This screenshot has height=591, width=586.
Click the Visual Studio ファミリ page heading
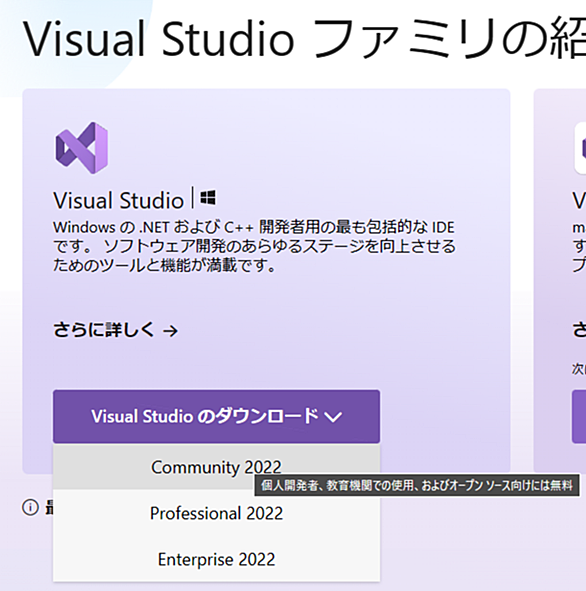pos(304,39)
